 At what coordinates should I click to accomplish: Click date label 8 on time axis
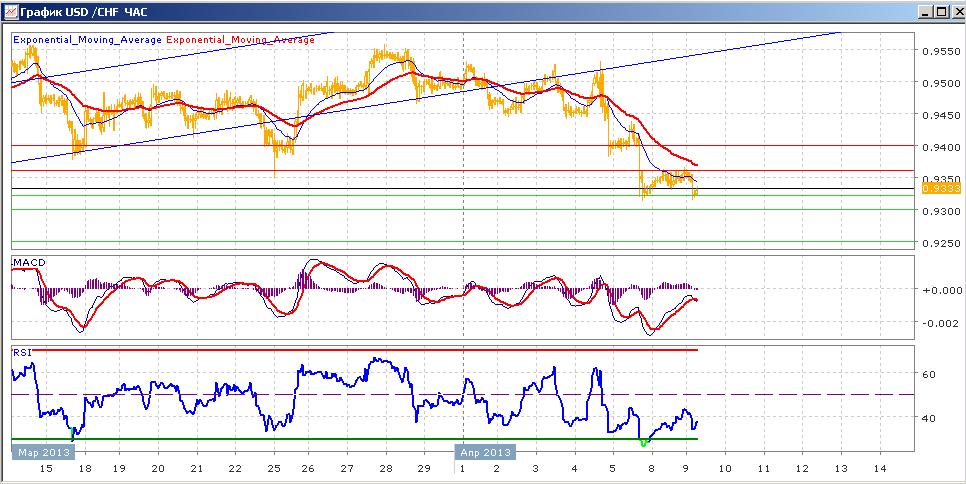[x=650, y=469]
